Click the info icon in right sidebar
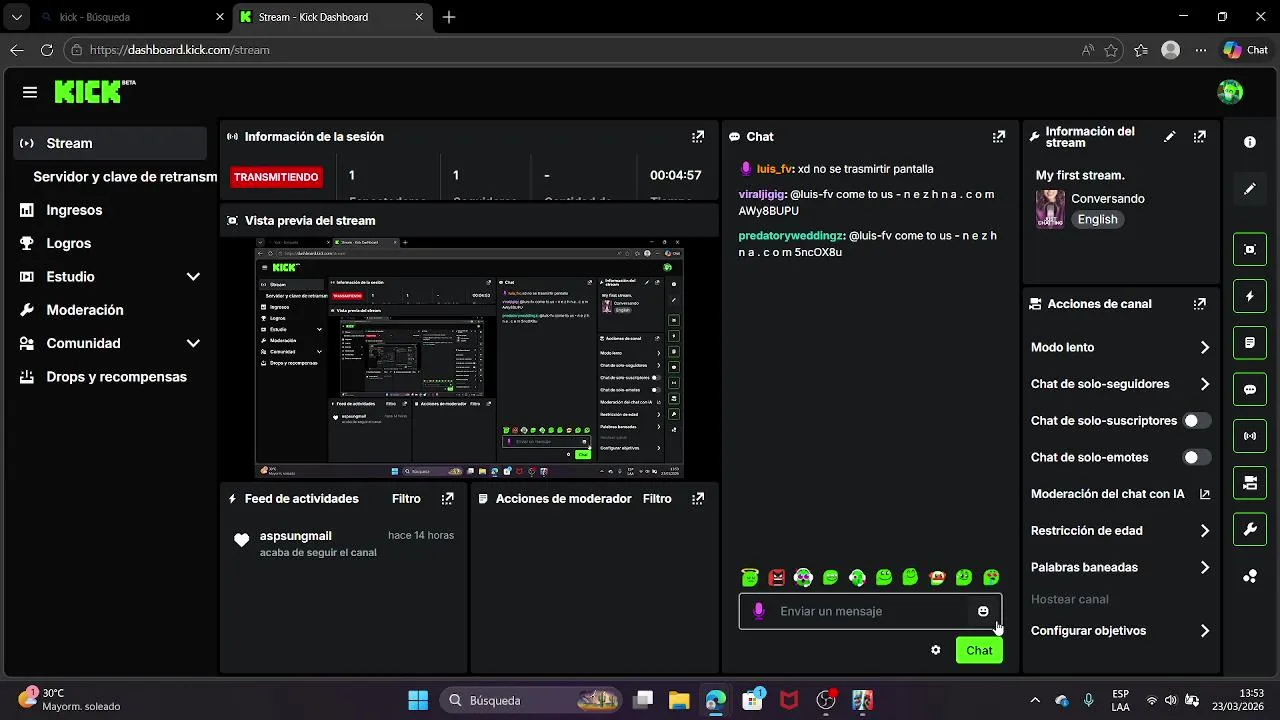The height and width of the screenshot is (720, 1280). [1250, 142]
